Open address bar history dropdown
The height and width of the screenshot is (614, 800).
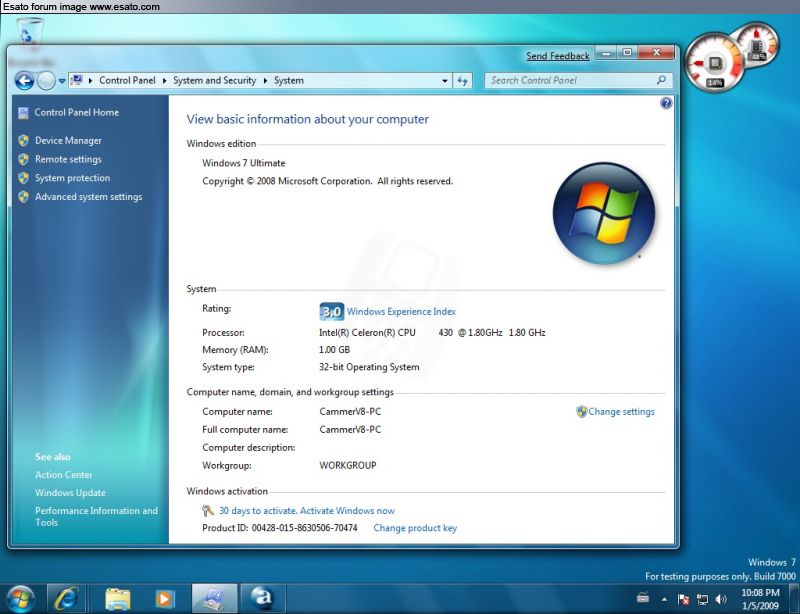444,81
